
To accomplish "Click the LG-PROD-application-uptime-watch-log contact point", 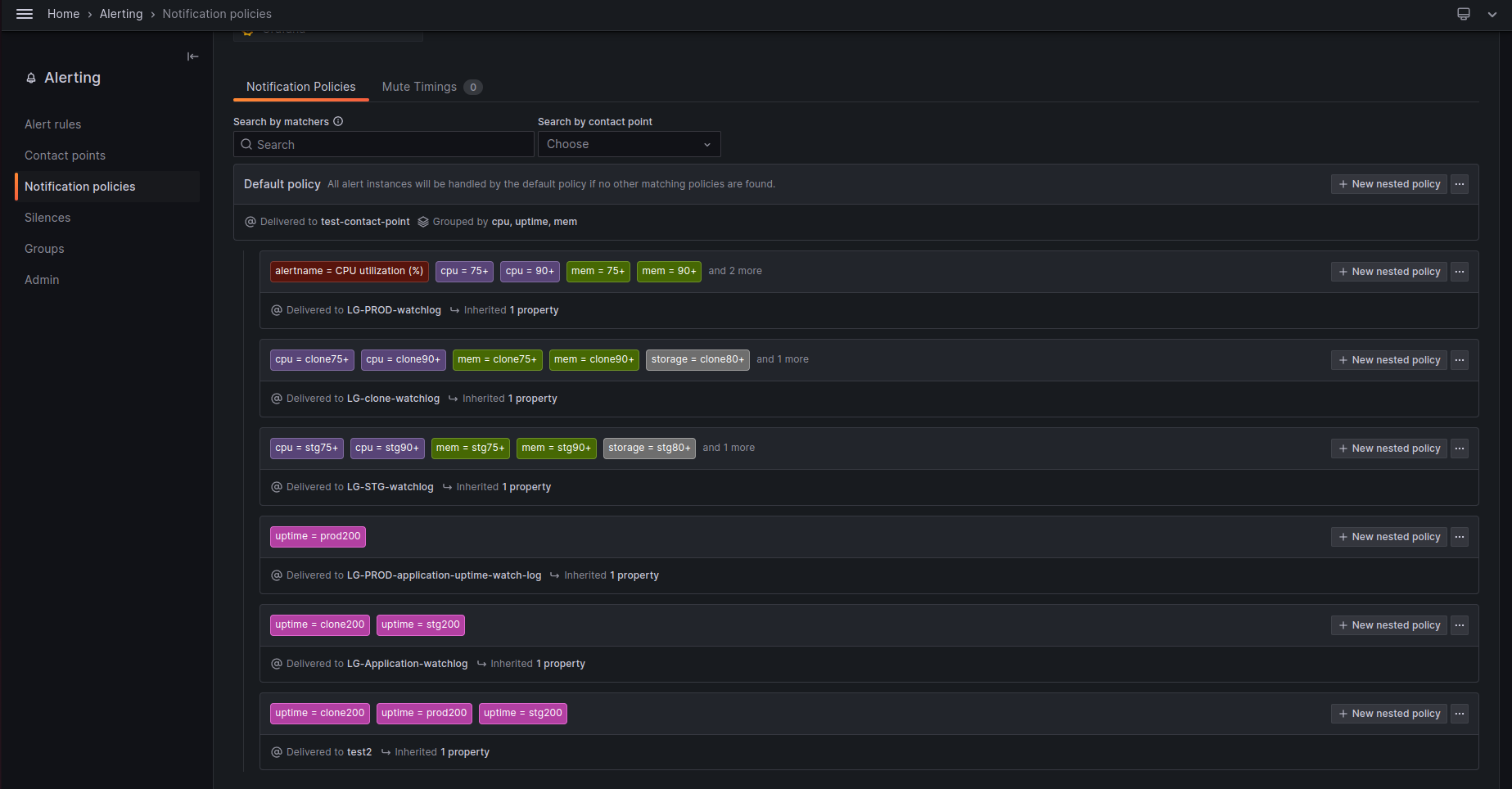I will 445,575.
